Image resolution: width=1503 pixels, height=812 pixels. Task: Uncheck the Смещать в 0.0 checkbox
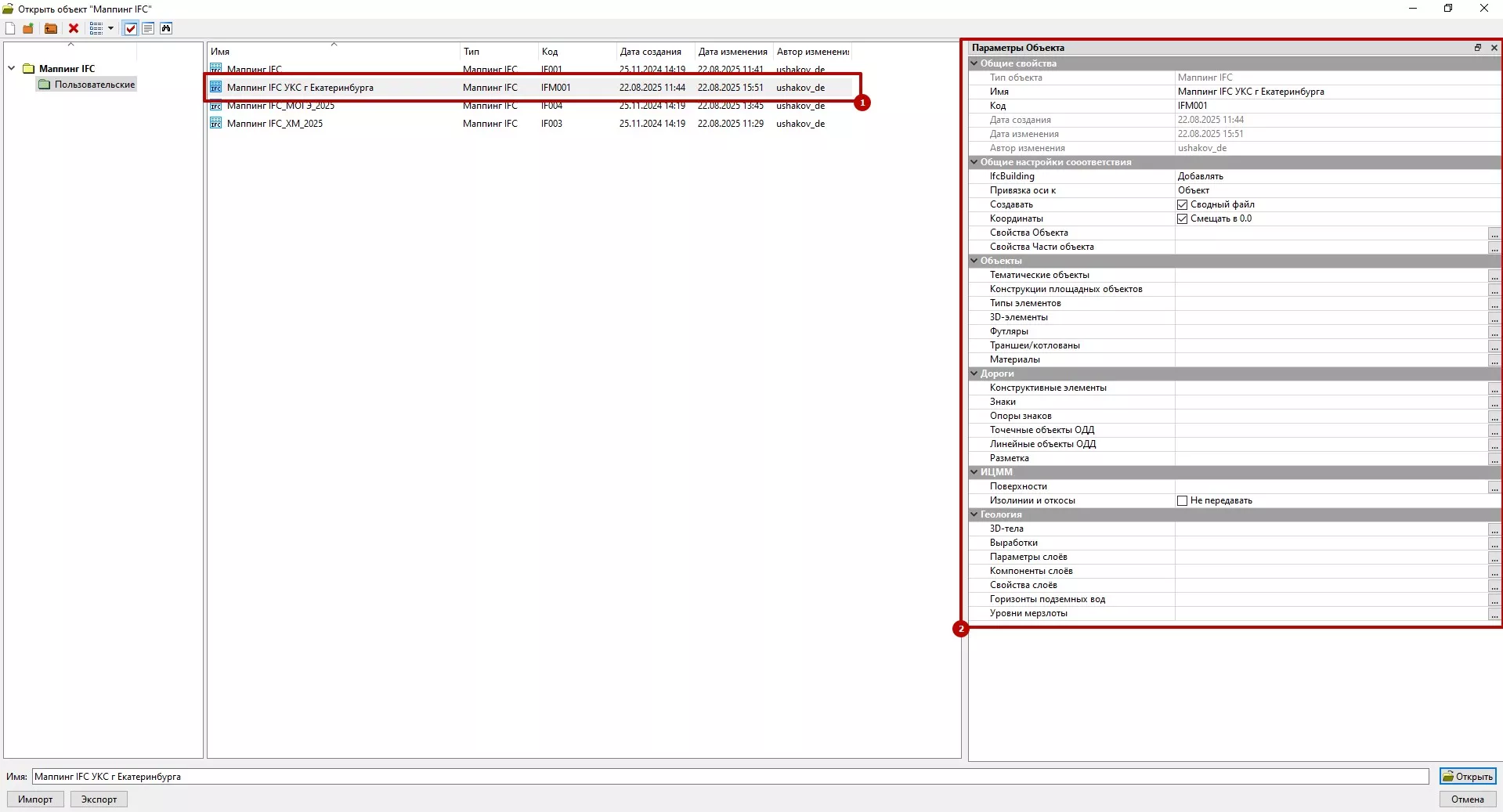point(1183,218)
